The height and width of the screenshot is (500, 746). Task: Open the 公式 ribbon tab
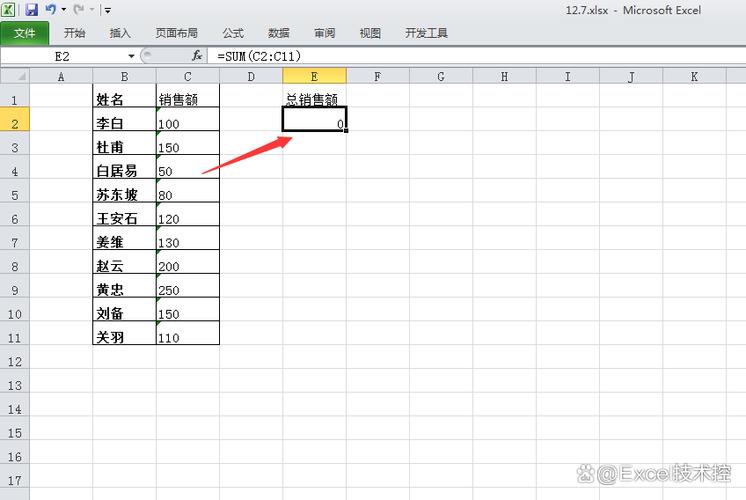coord(233,33)
